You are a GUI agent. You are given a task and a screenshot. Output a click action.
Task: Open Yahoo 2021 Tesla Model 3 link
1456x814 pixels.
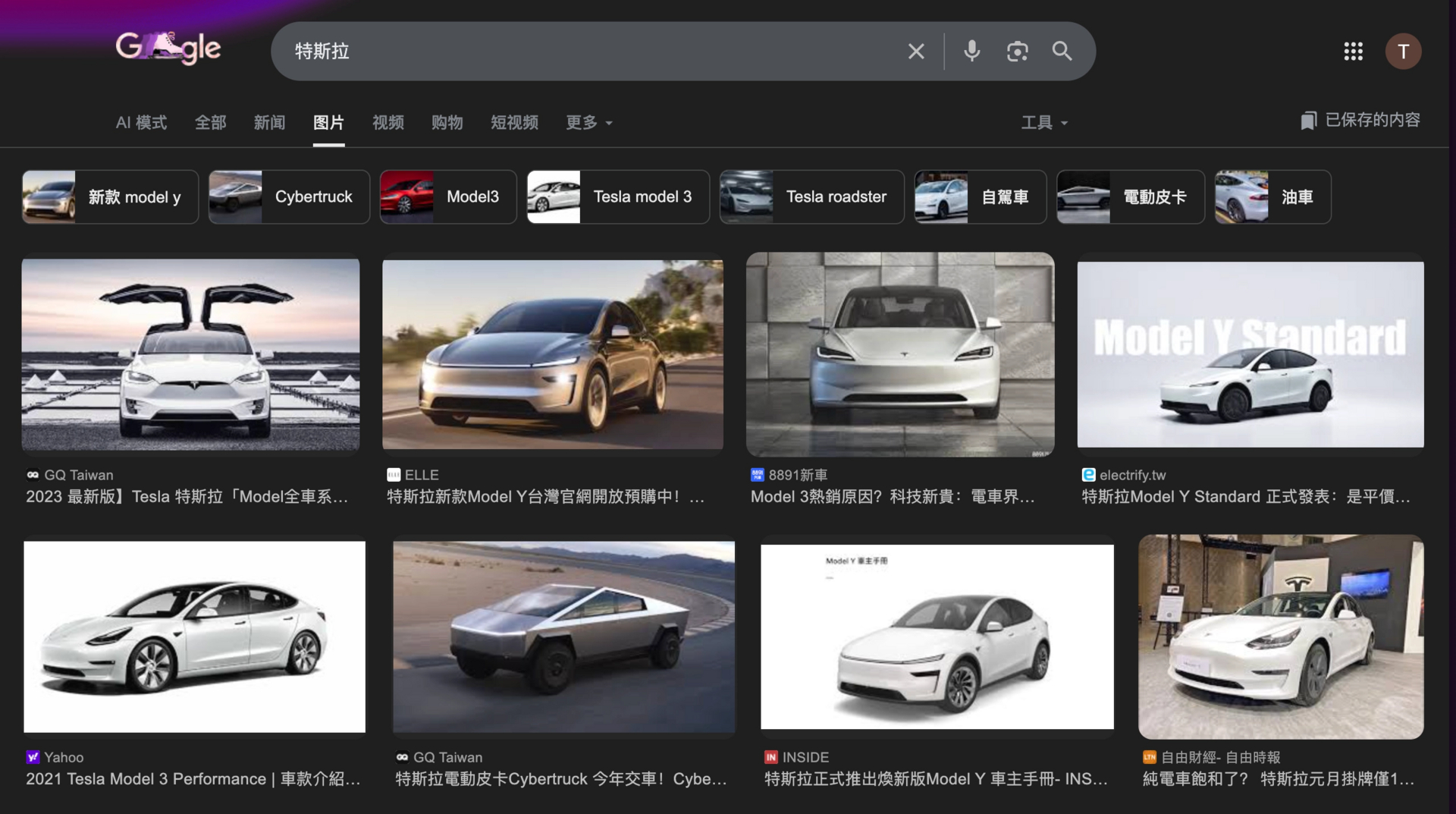tap(193, 779)
